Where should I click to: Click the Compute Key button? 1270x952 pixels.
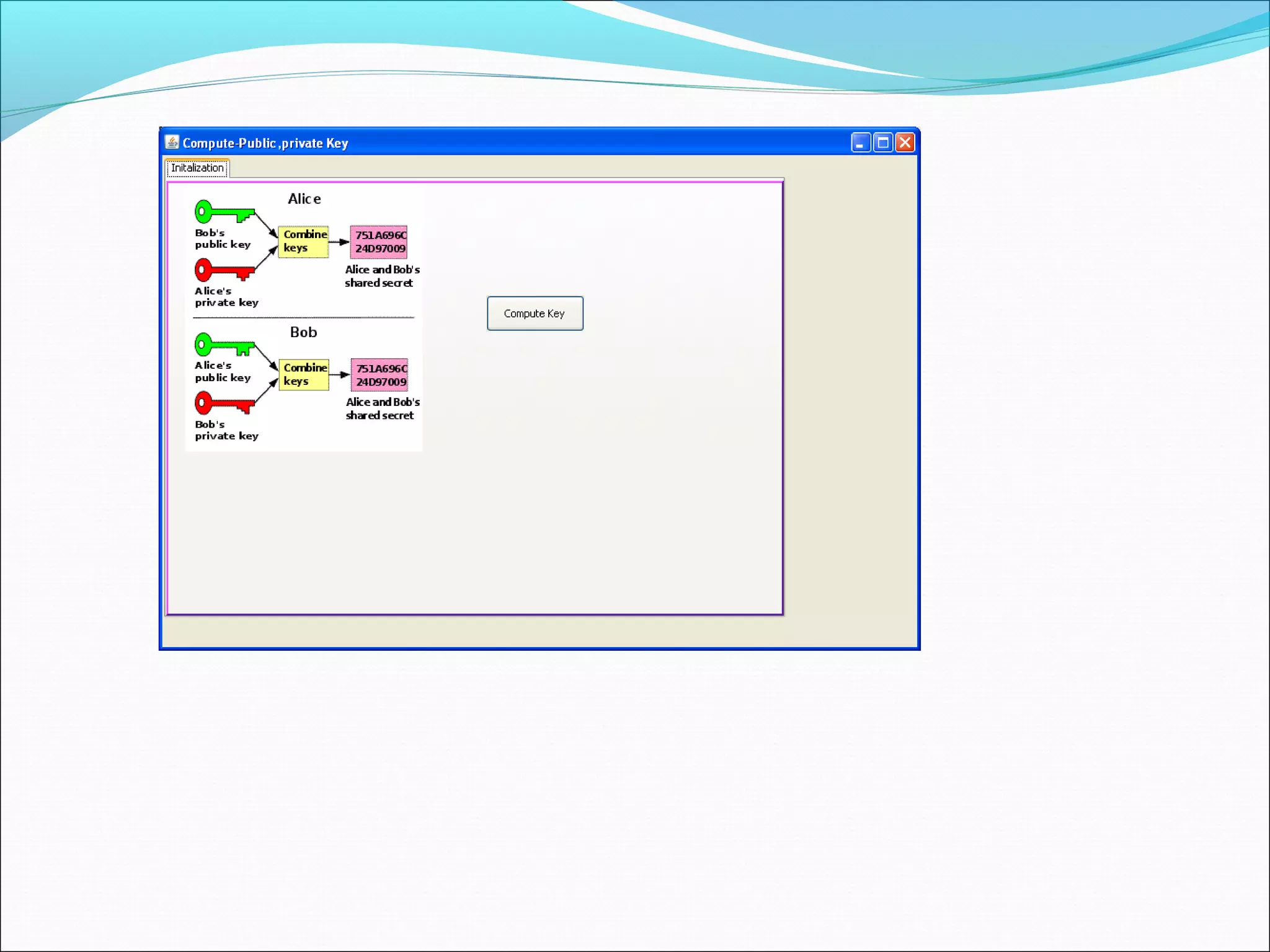(x=535, y=314)
